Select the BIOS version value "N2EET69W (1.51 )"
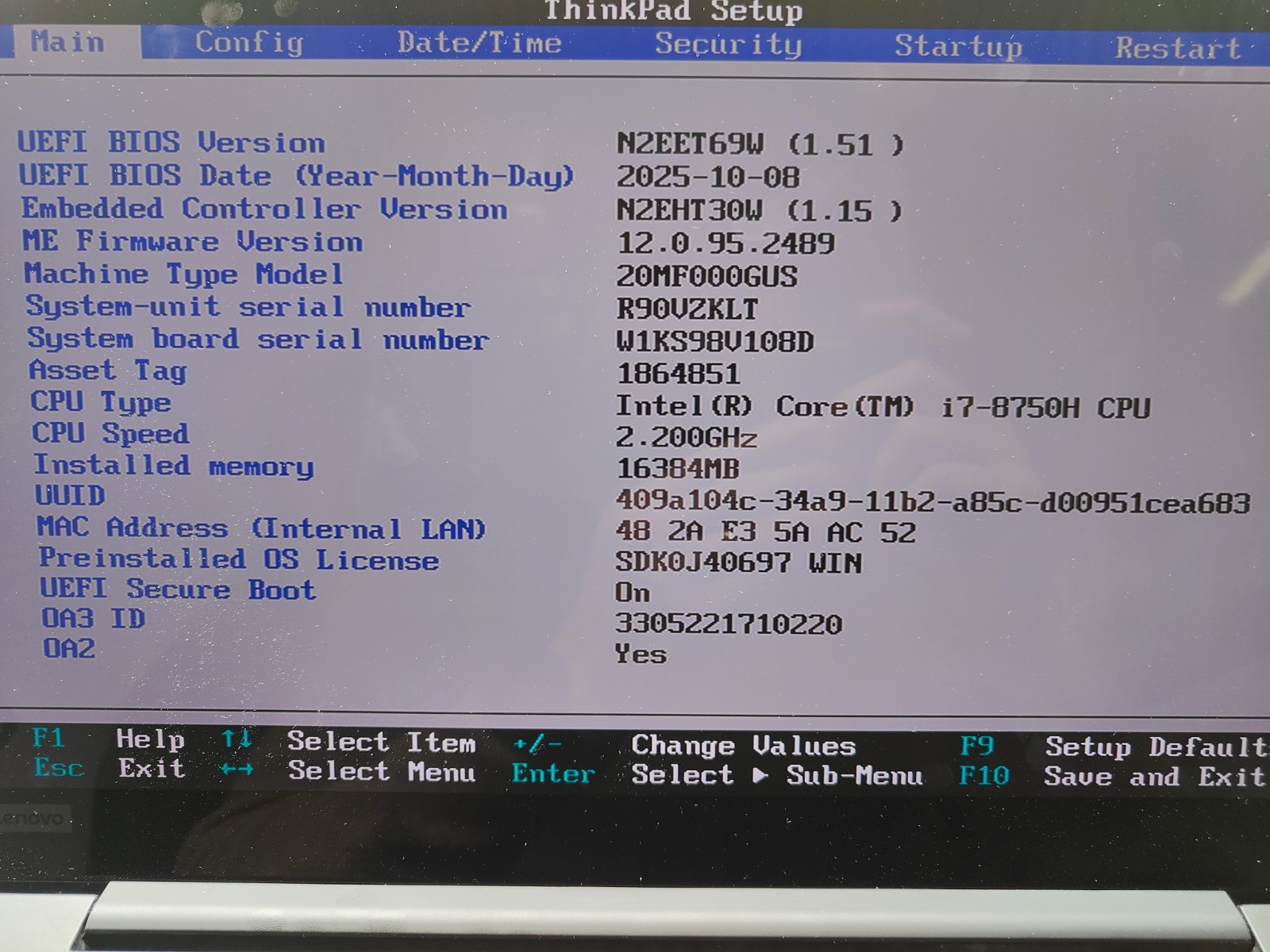 pyautogui.click(x=760, y=144)
